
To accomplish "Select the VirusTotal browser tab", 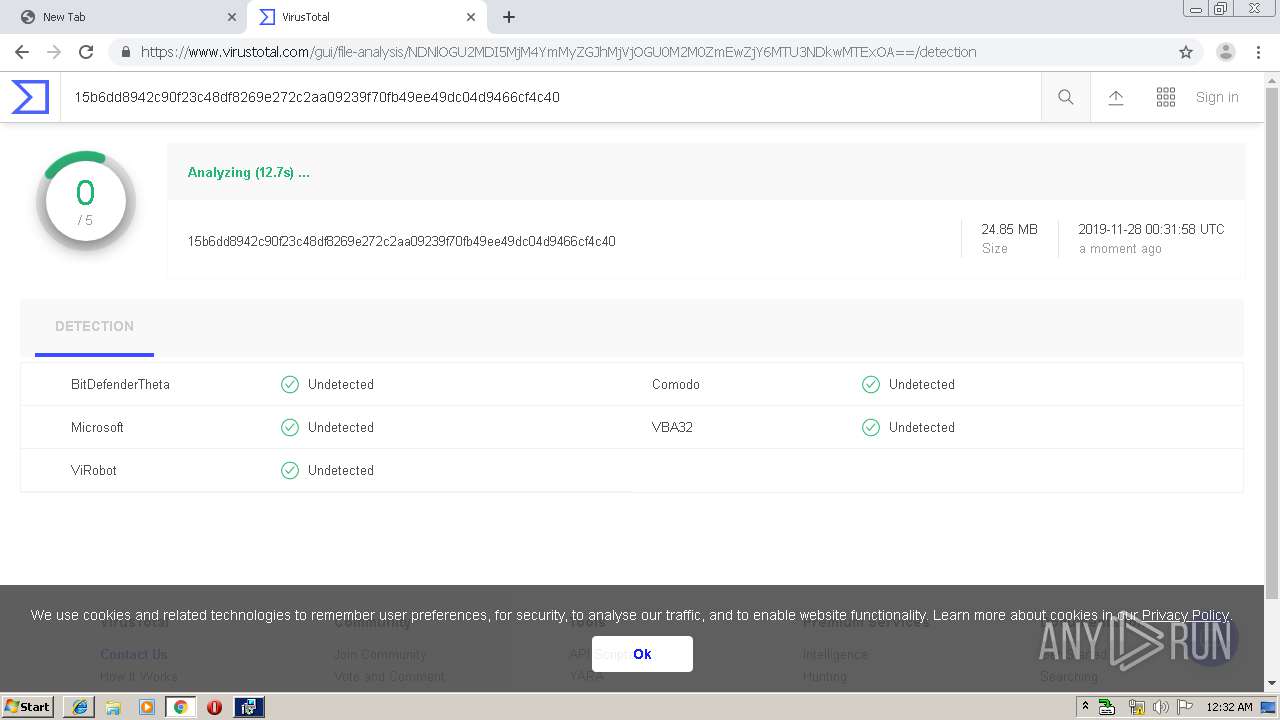I will click(366, 17).
